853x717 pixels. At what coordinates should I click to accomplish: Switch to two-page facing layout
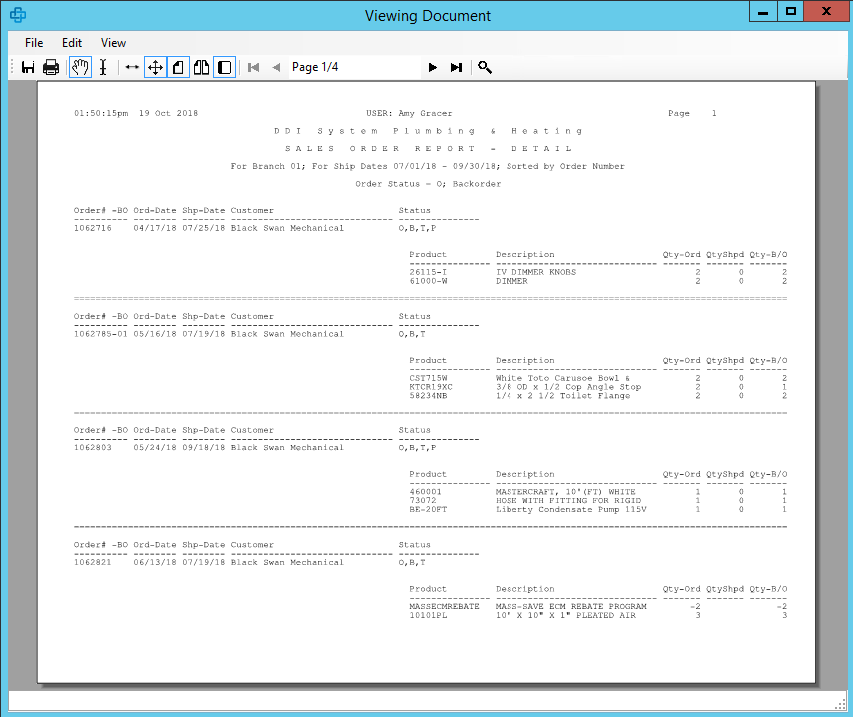pyautogui.click(x=201, y=67)
